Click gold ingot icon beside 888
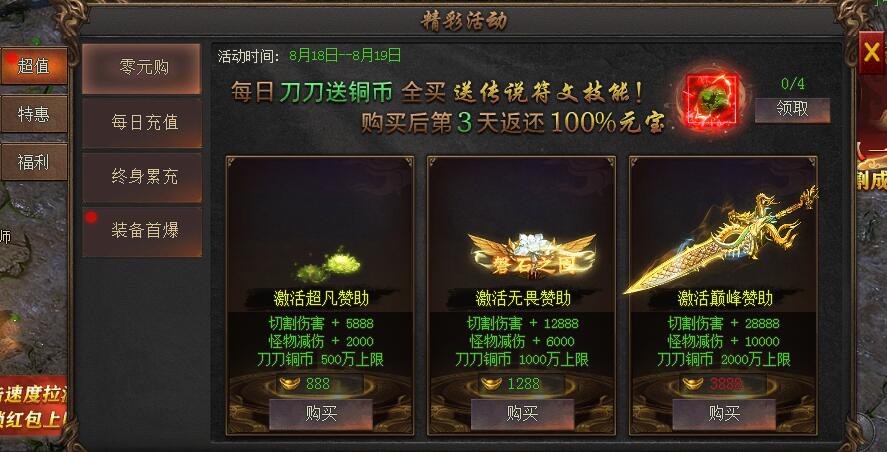Screen dimensions: 887x452 pyautogui.click(x=290, y=384)
